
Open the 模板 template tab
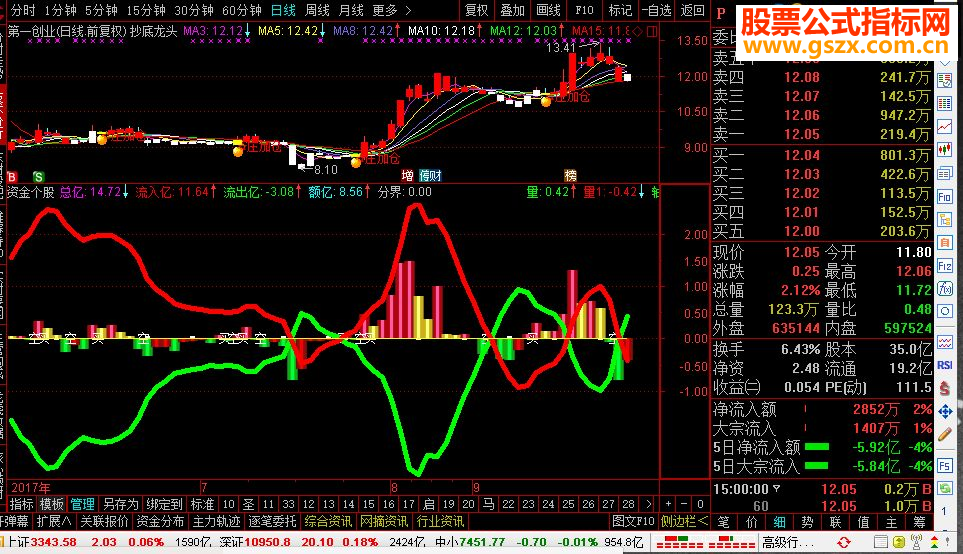coord(52,504)
